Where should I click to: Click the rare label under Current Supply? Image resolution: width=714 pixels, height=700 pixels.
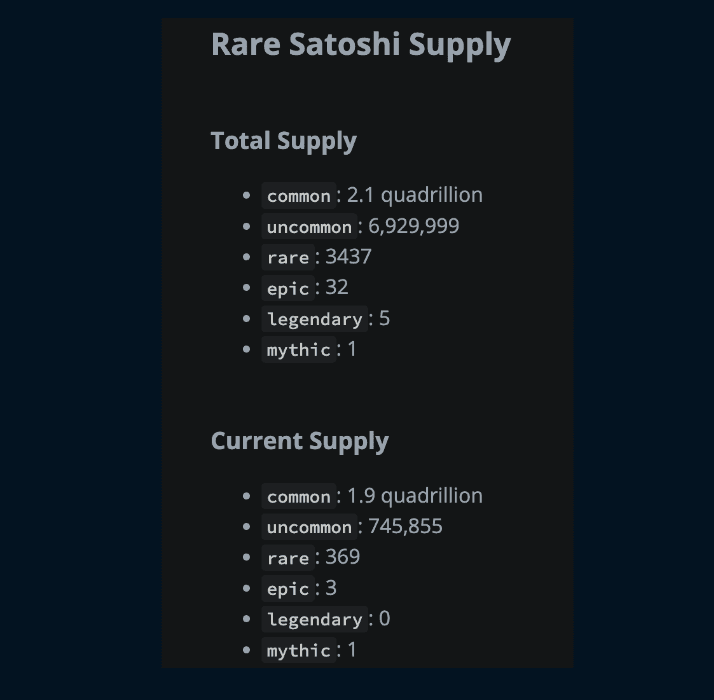(288, 558)
